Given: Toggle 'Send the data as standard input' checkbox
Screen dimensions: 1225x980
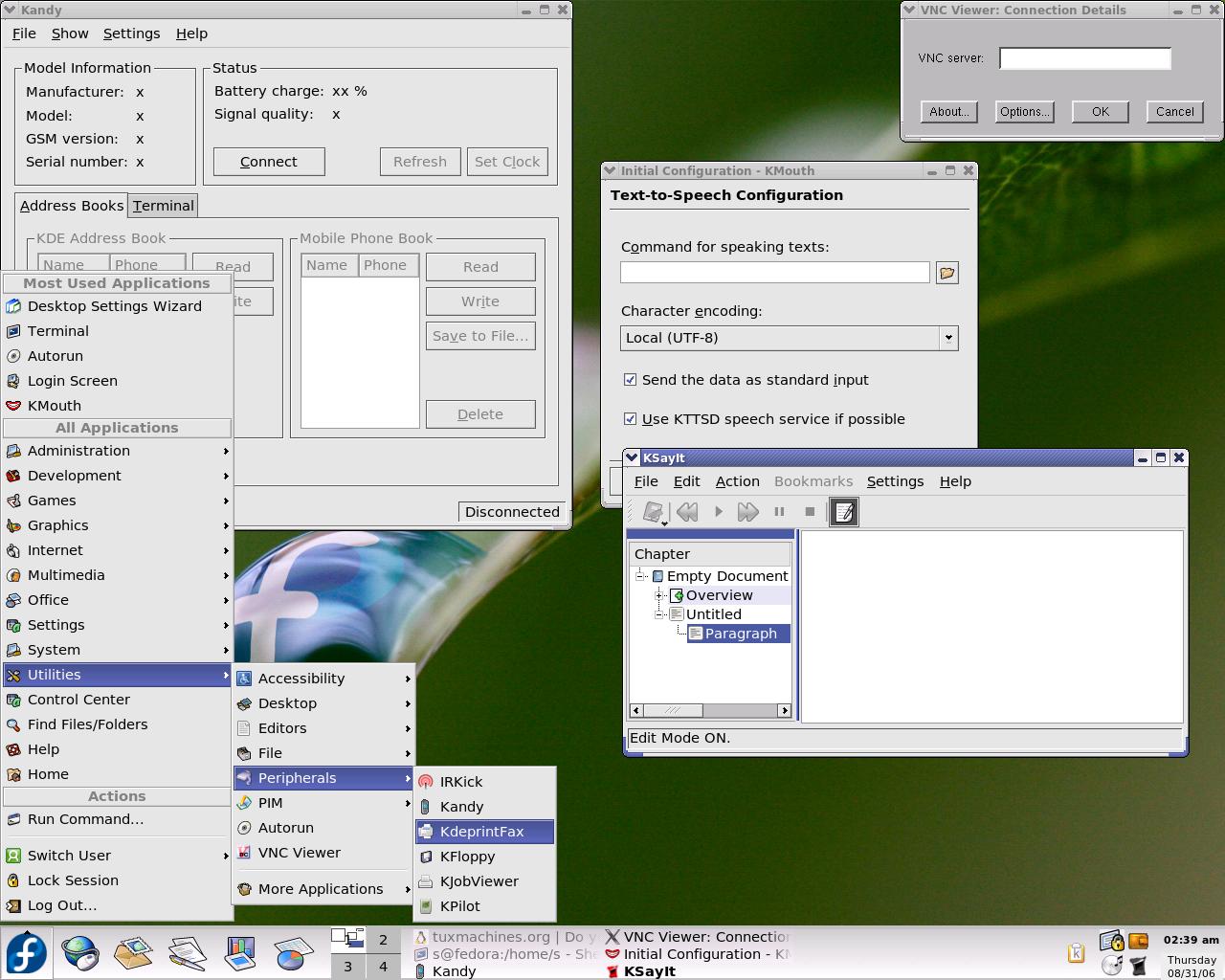Looking at the screenshot, I should point(630,380).
